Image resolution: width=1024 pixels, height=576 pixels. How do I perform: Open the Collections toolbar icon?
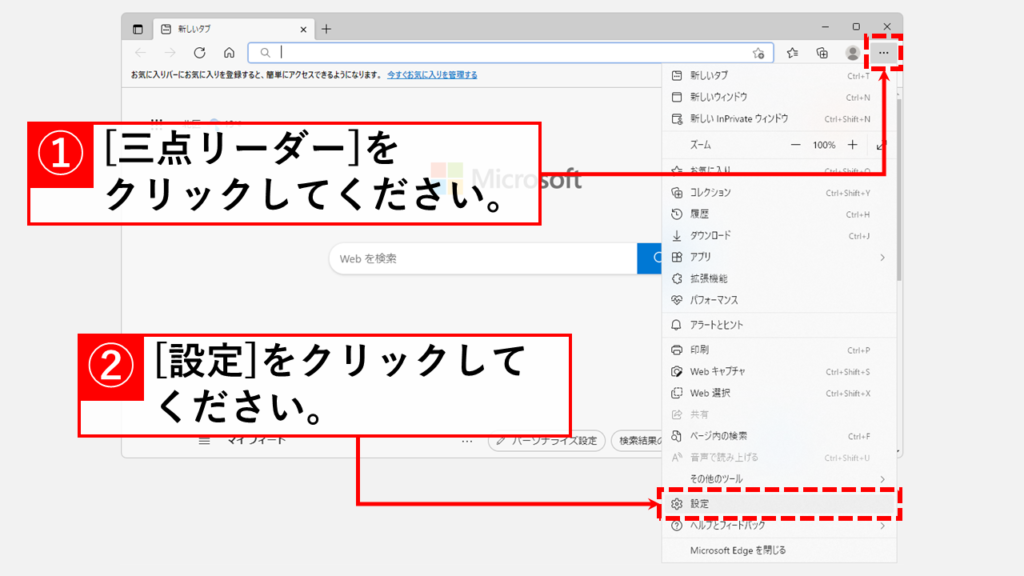click(822, 53)
